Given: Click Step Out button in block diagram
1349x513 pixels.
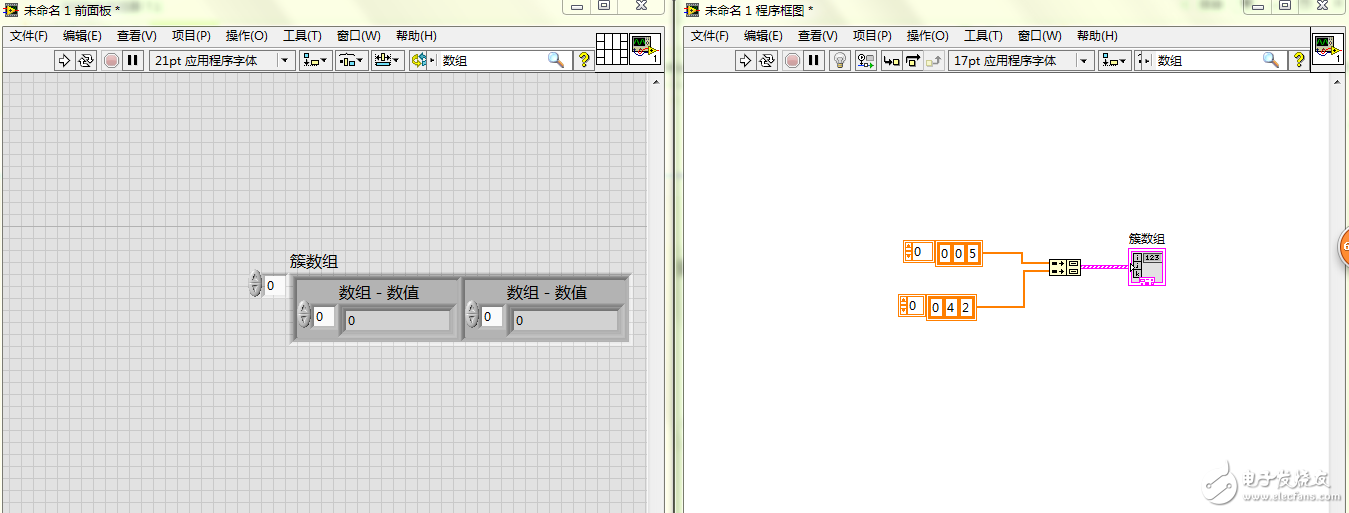Looking at the screenshot, I should (934, 60).
